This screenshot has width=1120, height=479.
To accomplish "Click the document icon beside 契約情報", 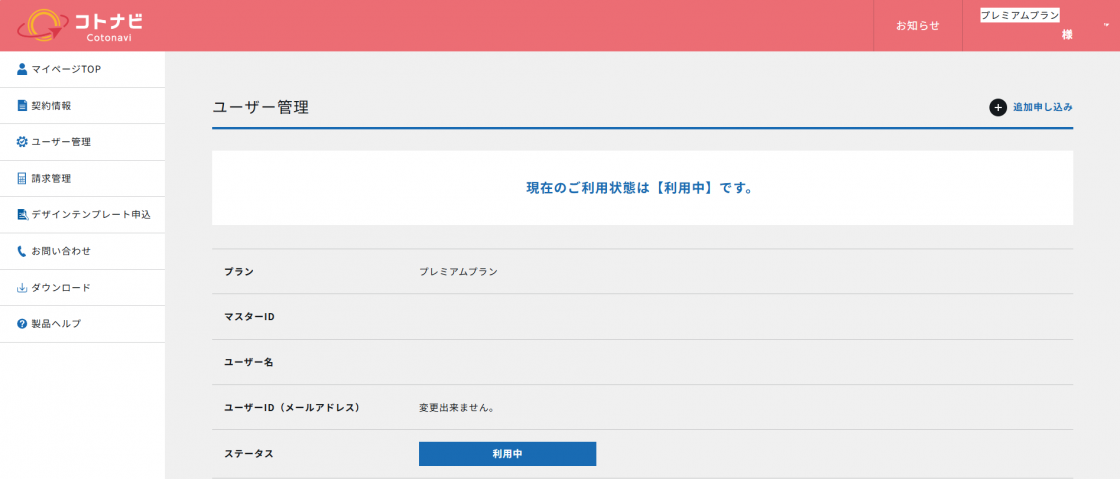I will click(x=22, y=105).
